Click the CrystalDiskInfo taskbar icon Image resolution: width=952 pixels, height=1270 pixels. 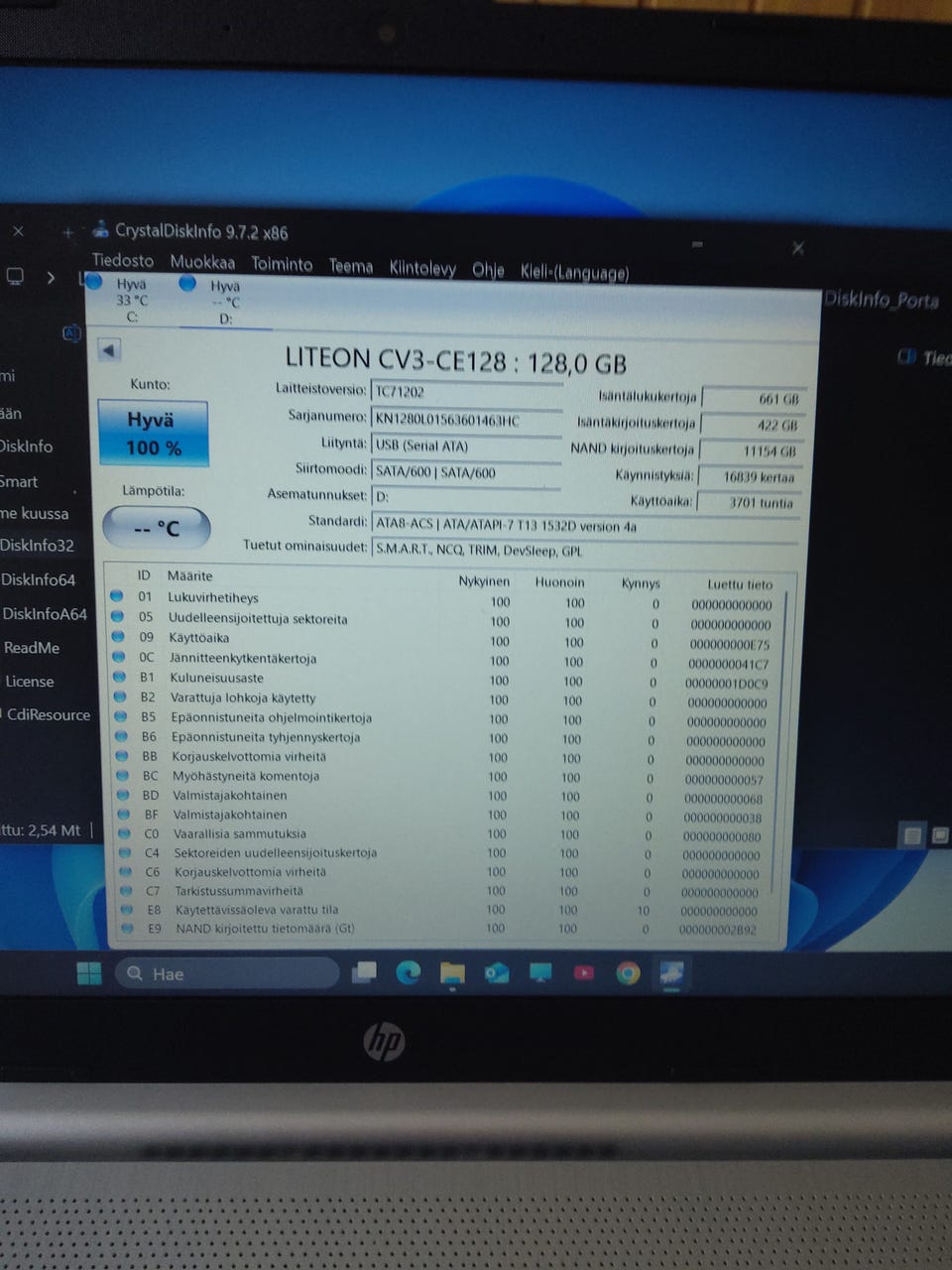pyautogui.click(x=672, y=973)
